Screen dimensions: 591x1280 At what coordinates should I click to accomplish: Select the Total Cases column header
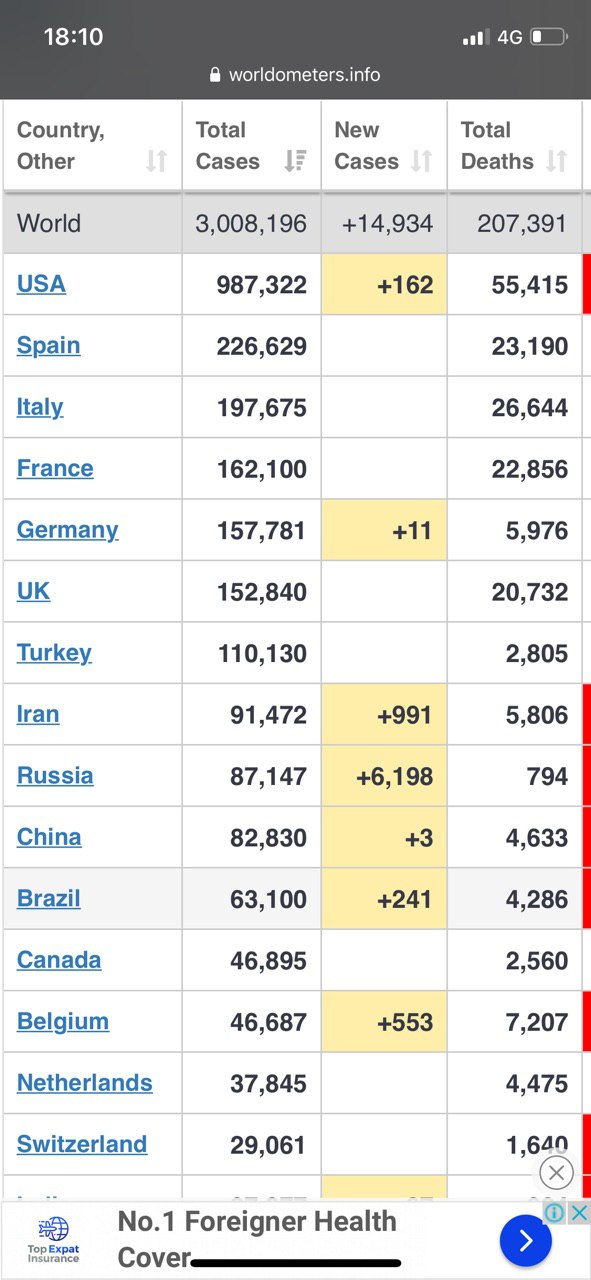(x=251, y=146)
